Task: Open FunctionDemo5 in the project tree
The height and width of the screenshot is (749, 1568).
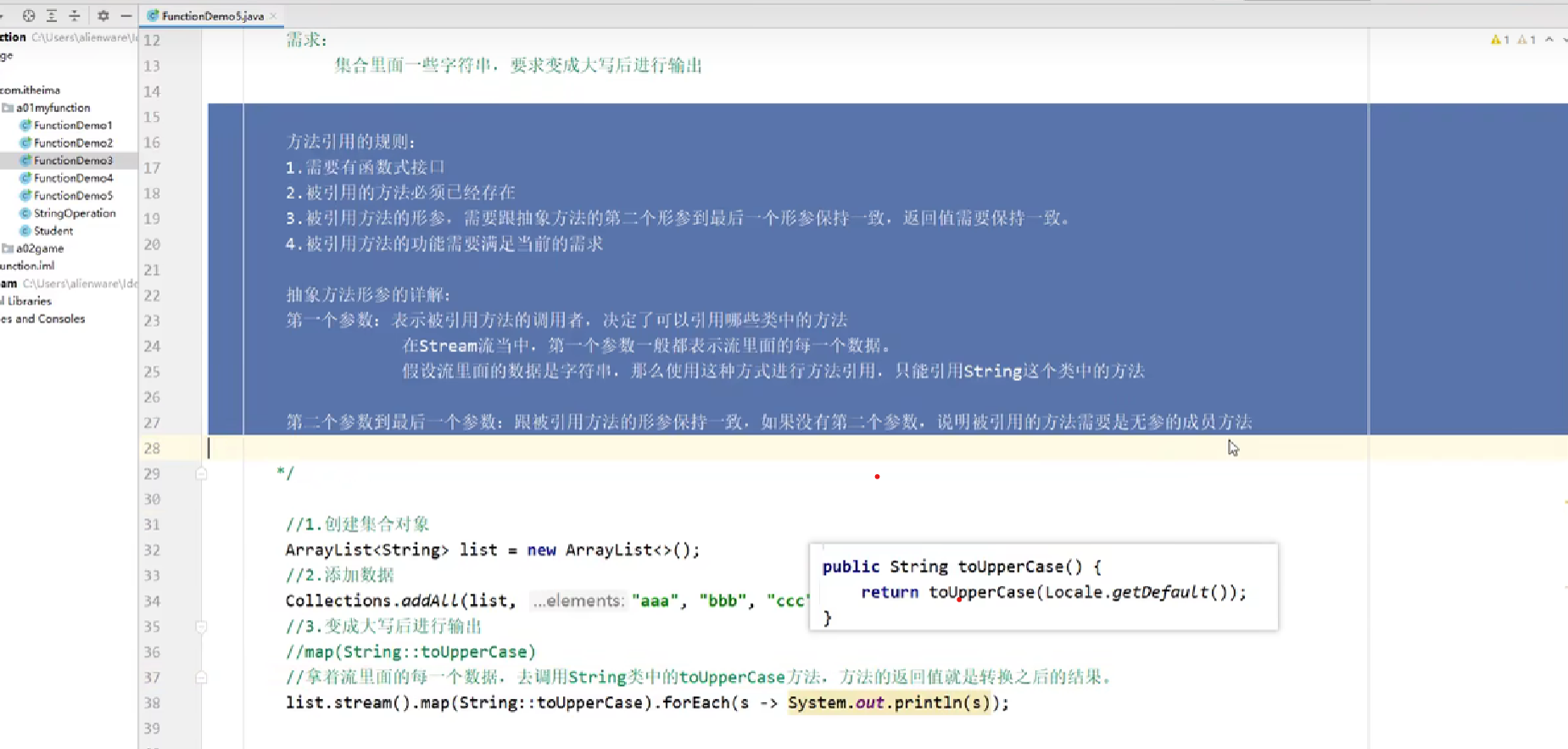Action: pos(73,195)
